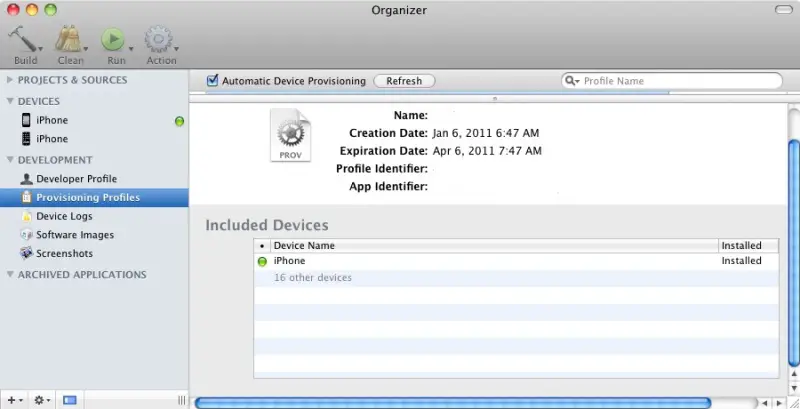Screen dimensions: 800x409
Task: Select Software Images in sidebar
Action: pyautogui.click(x=75, y=235)
